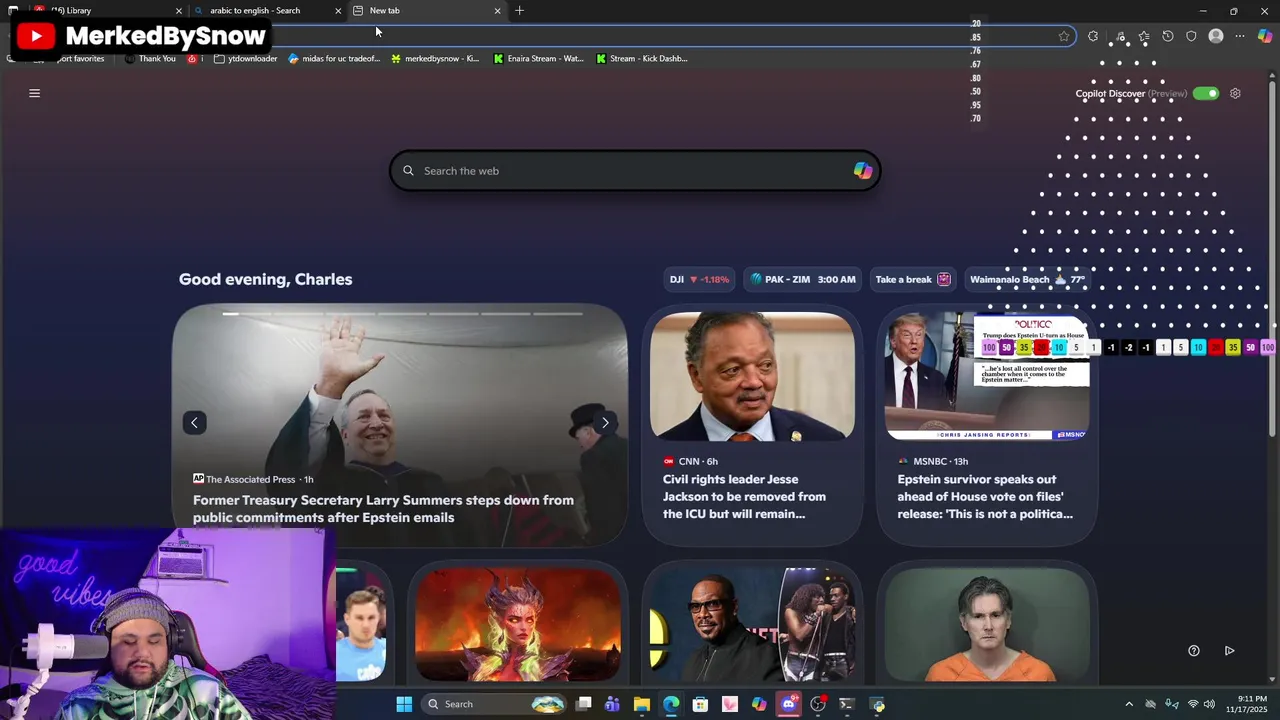Open Task View on taskbar

[x=584, y=704]
